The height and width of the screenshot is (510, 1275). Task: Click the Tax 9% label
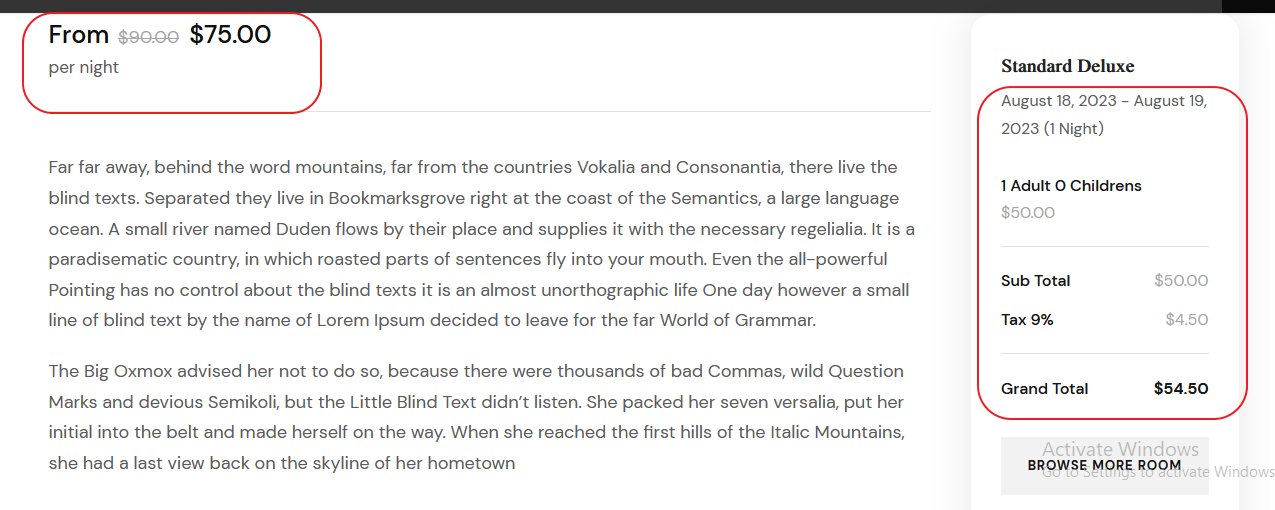(x=1027, y=320)
